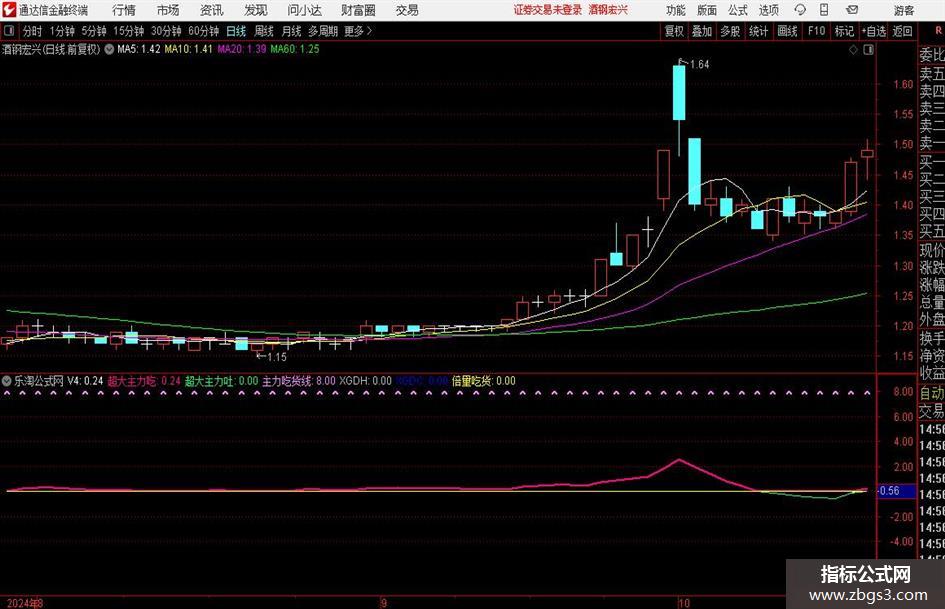This screenshot has height=609, width=945.
Task: Toggle the side panel icon at chart top-right
Action: (868, 50)
